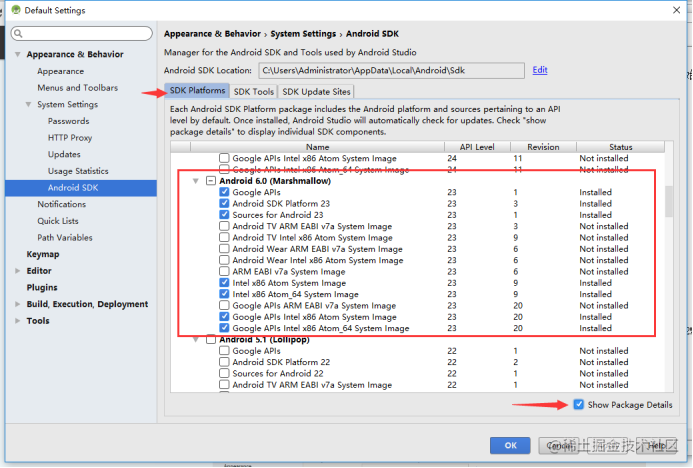Screen dimensions: 693x468
Task: Open Notifications settings
Action: pyautogui.click(x=61, y=204)
